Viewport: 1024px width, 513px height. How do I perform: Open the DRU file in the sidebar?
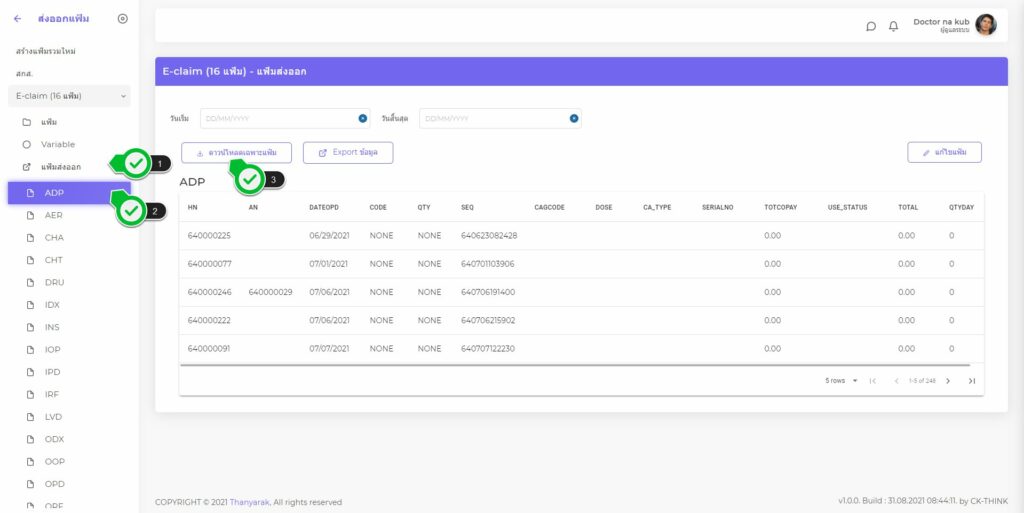pyautogui.click(x=54, y=282)
